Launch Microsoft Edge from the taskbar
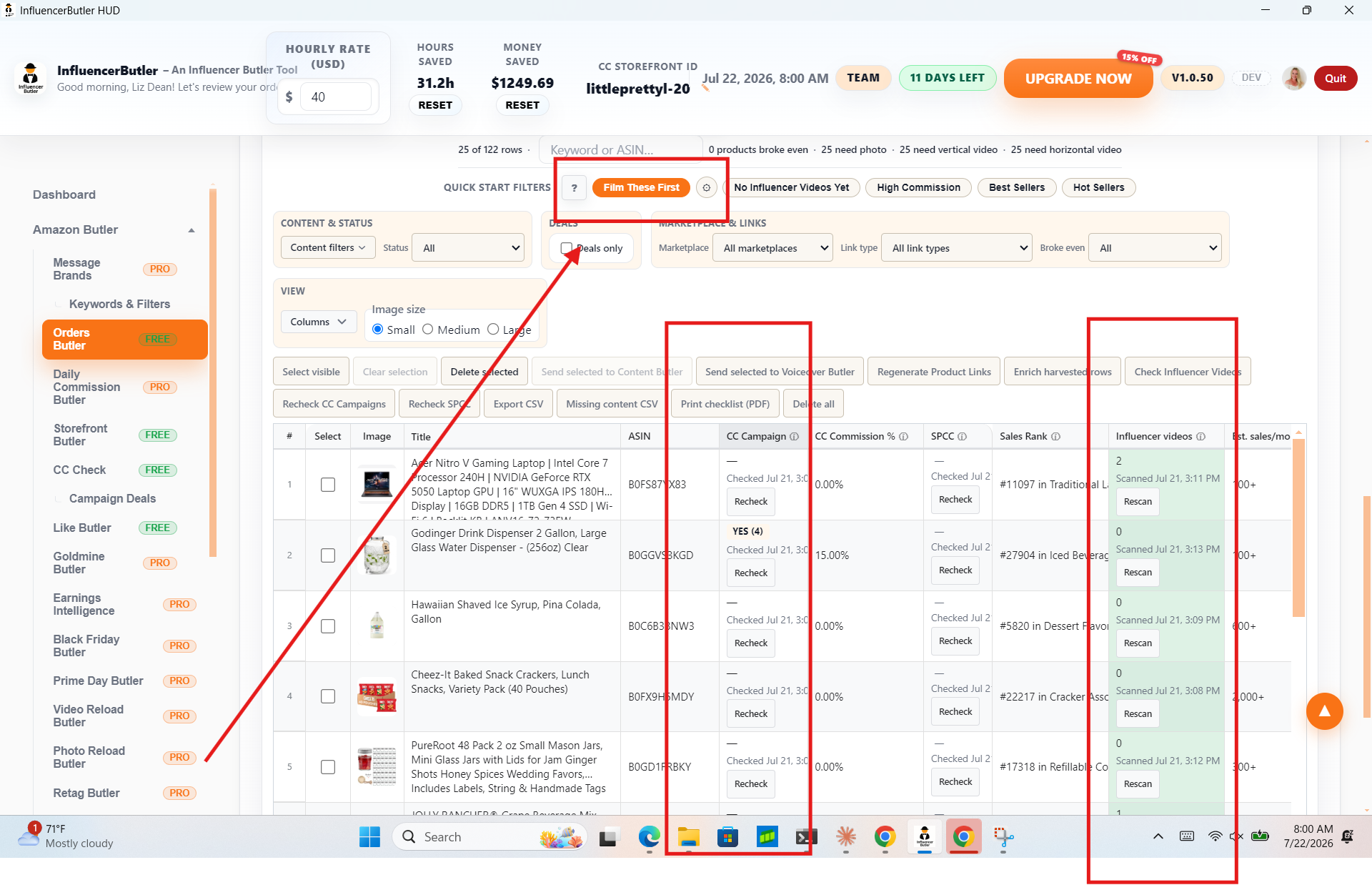 click(649, 836)
